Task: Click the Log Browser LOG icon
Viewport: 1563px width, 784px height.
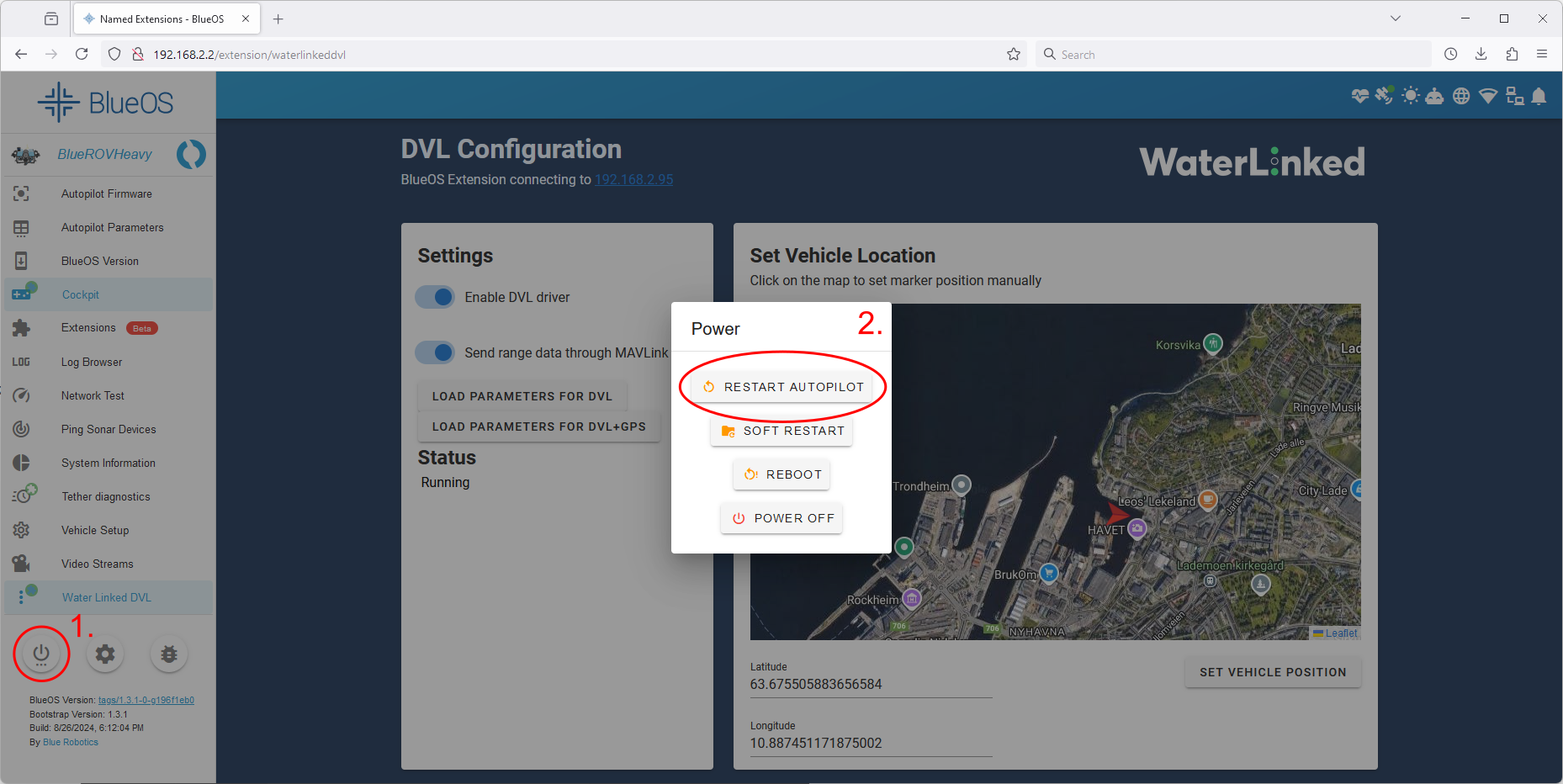Action: [21, 362]
